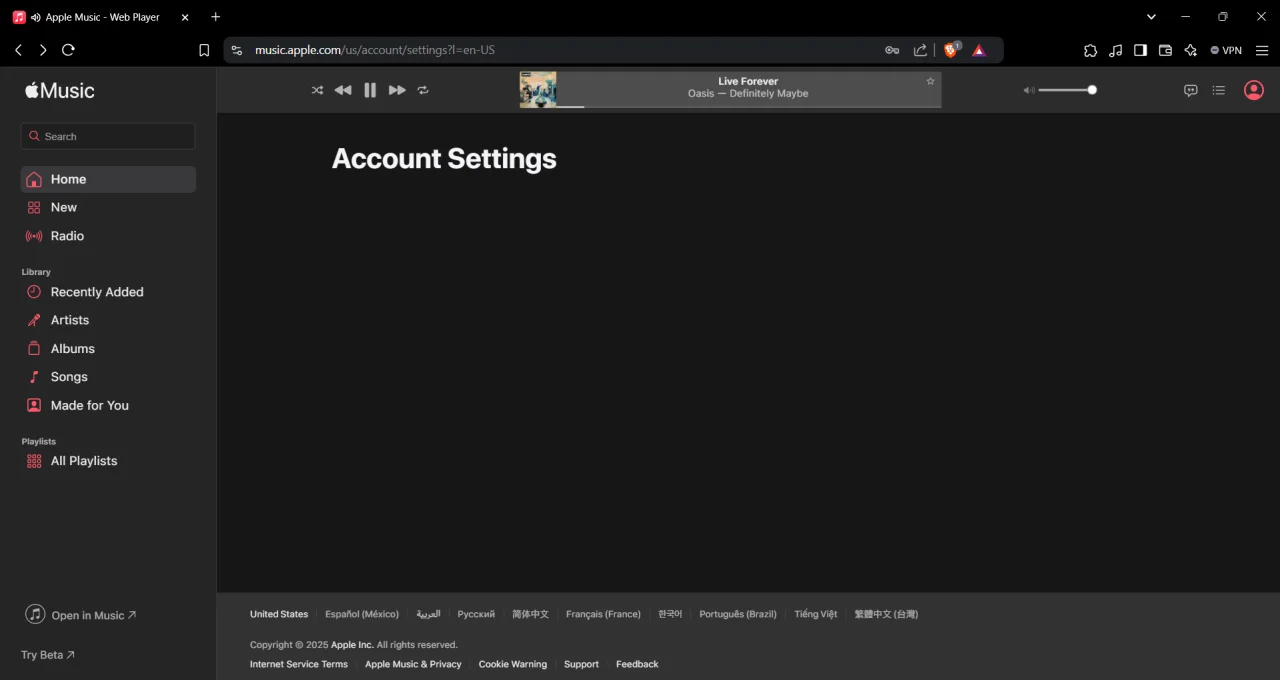Image resolution: width=1280 pixels, height=680 pixels.
Task: Focus the Search field in sidebar
Action: click(x=108, y=136)
